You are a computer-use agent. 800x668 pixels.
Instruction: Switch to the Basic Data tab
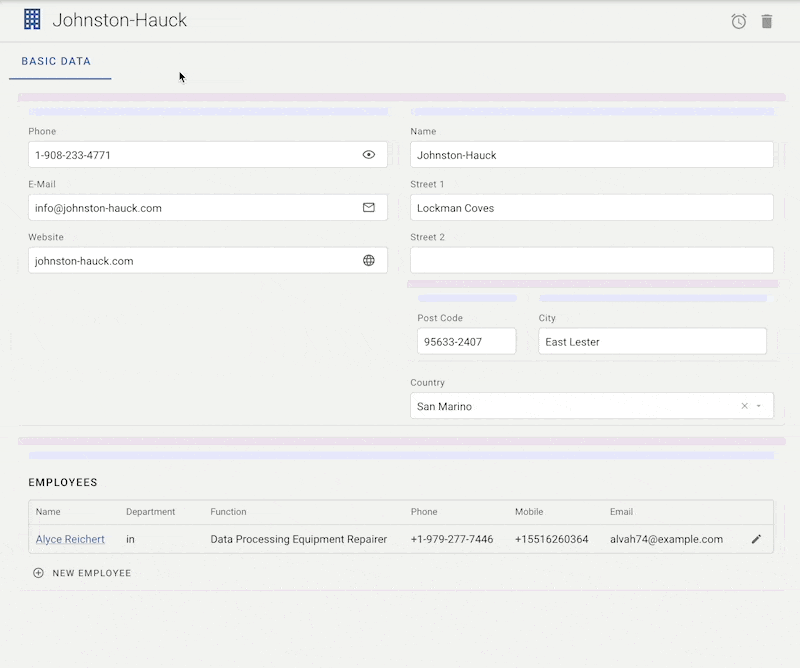point(56,61)
